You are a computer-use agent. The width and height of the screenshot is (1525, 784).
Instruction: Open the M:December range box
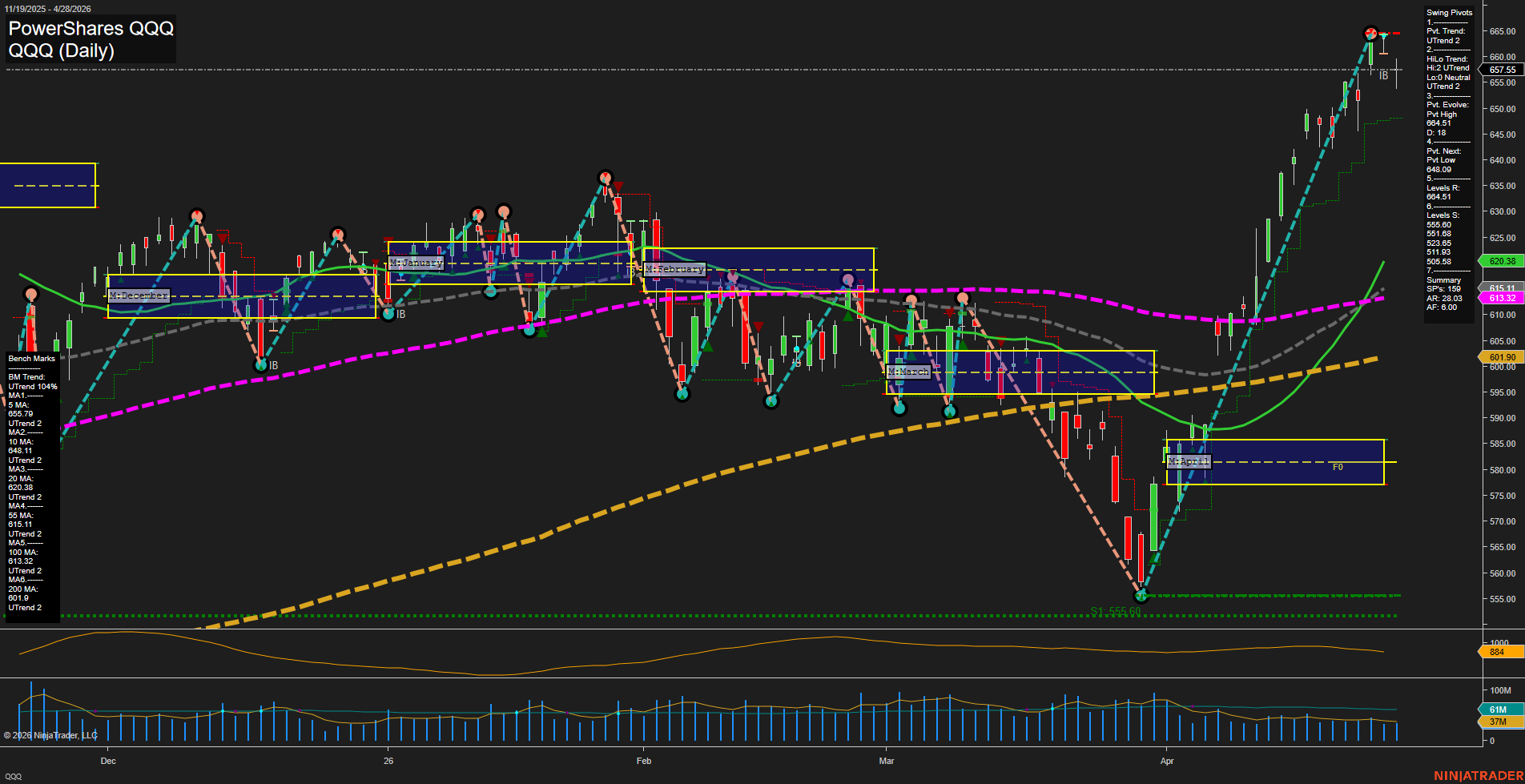[139, 295]
